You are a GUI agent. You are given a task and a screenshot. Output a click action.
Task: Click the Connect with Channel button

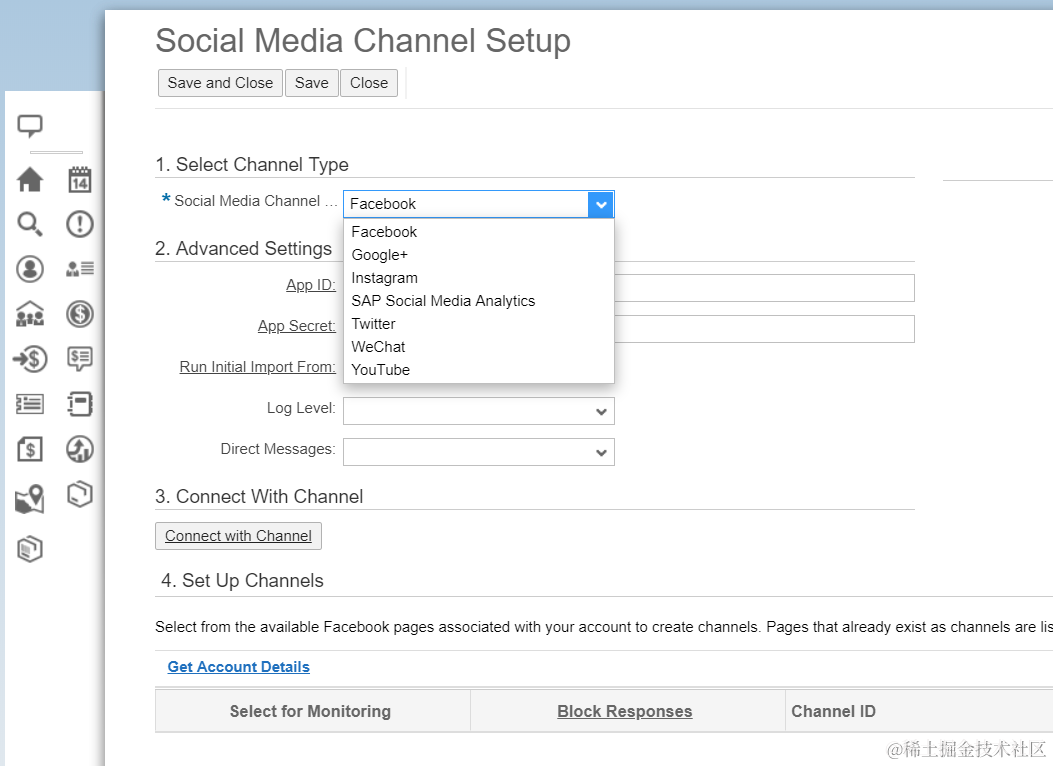(238, 536)
